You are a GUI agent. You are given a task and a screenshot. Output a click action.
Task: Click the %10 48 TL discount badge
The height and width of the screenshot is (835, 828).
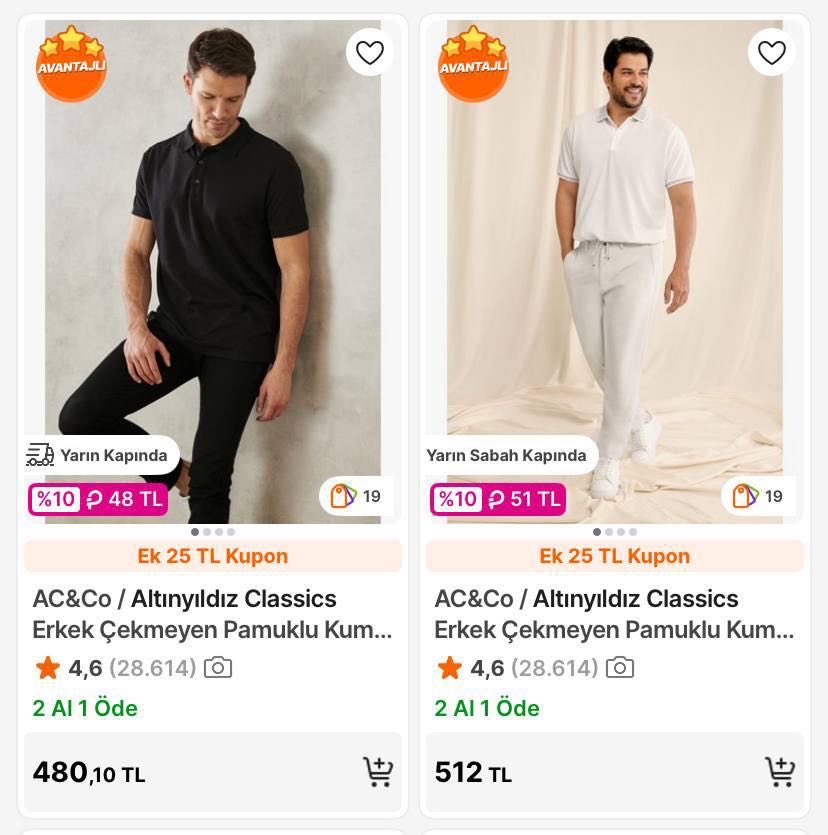pyautogui.click(x=98, y=499)
